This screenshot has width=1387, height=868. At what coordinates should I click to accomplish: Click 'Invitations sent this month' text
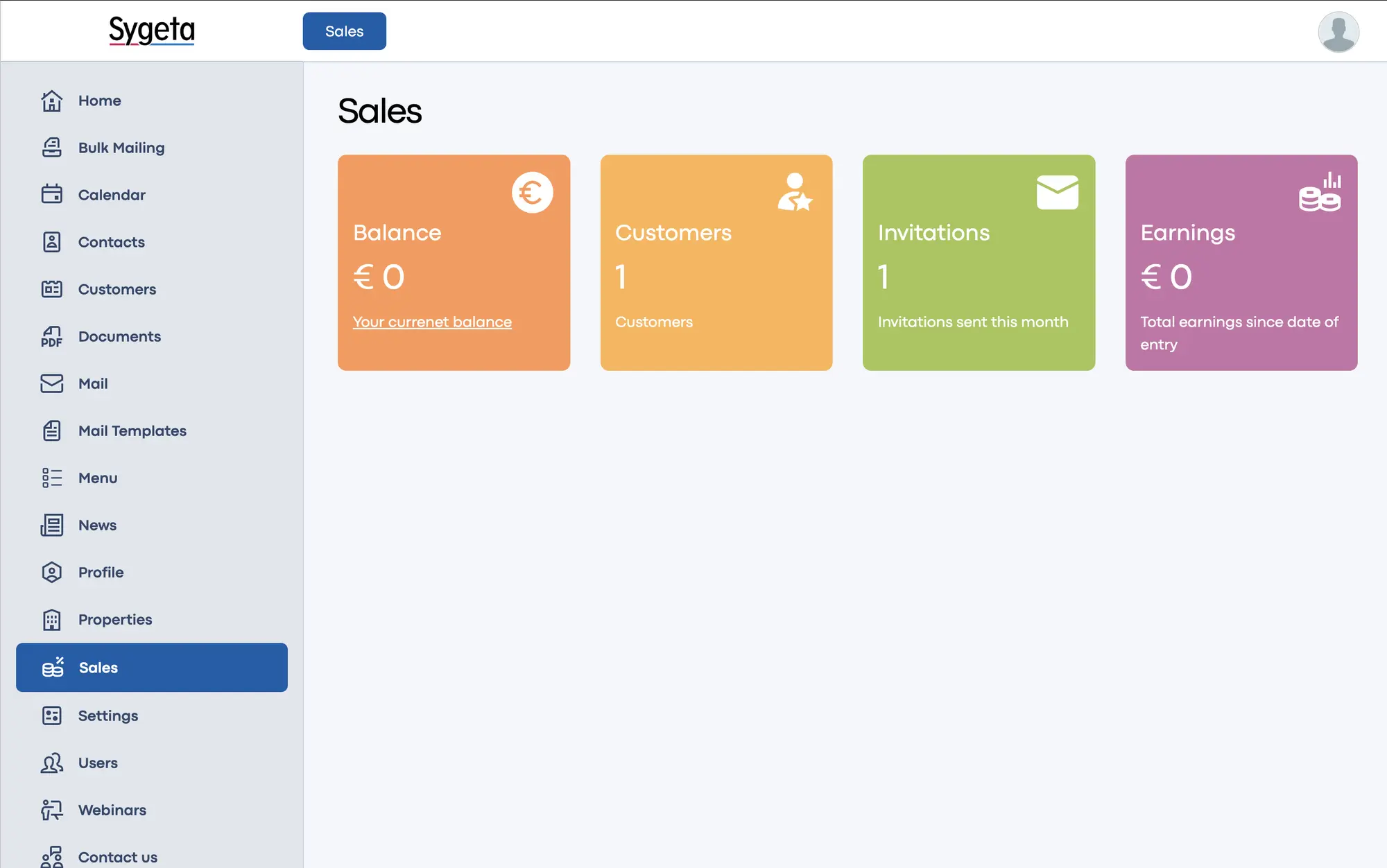(973, 322)
